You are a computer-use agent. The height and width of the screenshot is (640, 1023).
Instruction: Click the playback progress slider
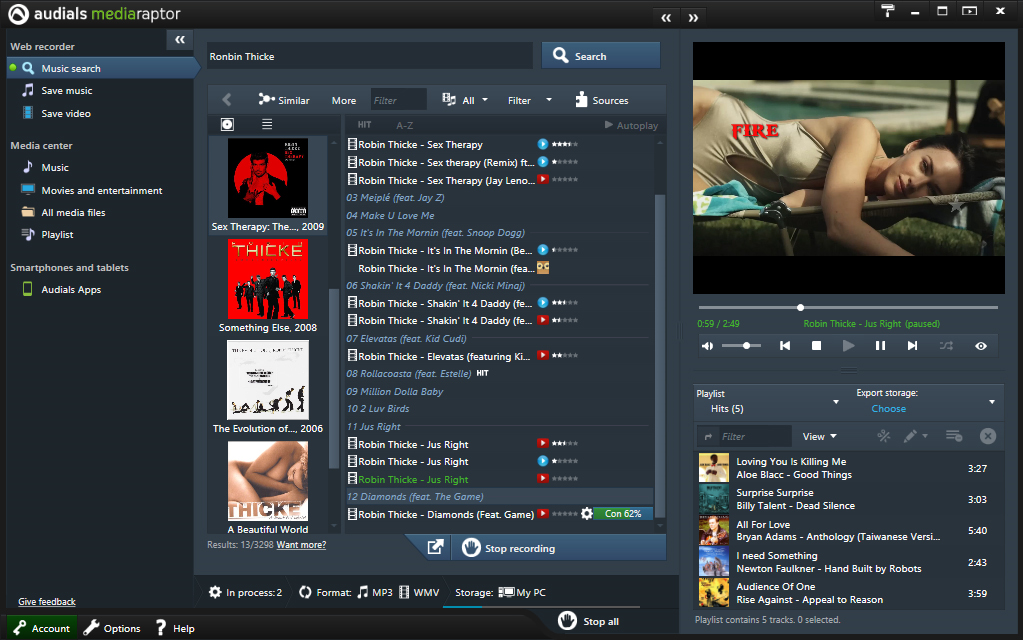click(848, 308)
